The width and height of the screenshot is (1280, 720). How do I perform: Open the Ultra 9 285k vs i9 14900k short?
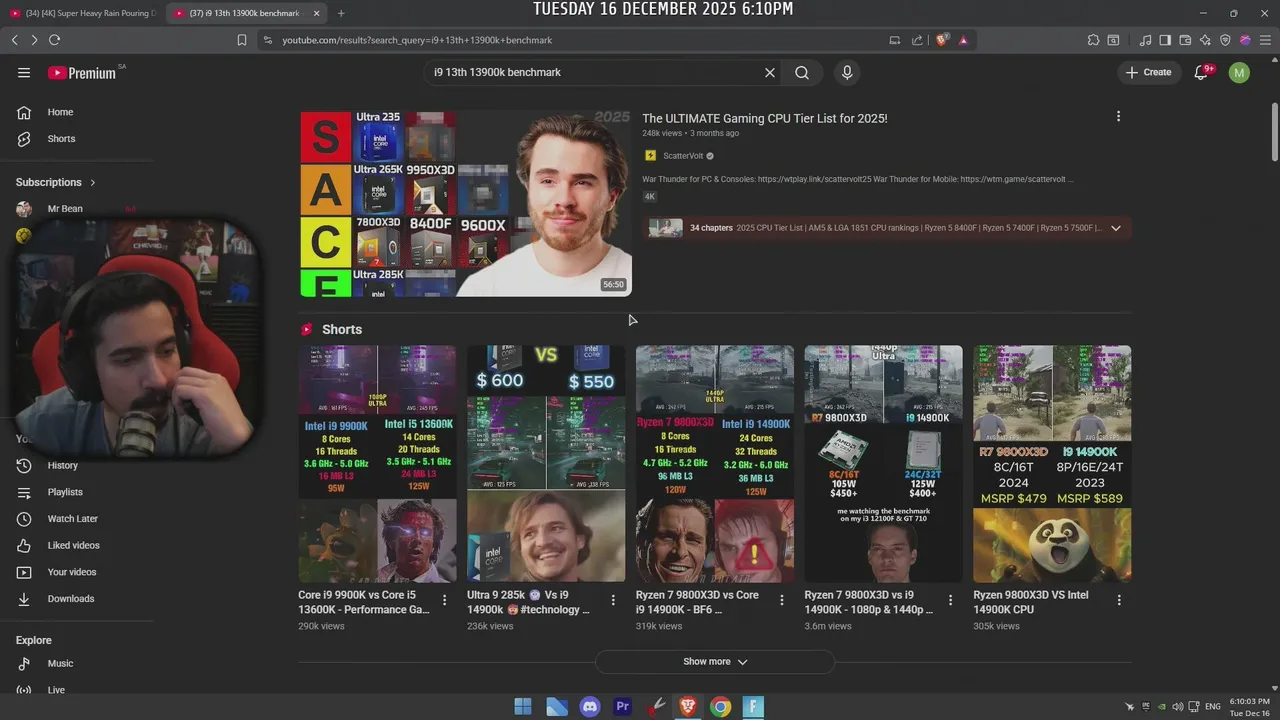(546, 464)
